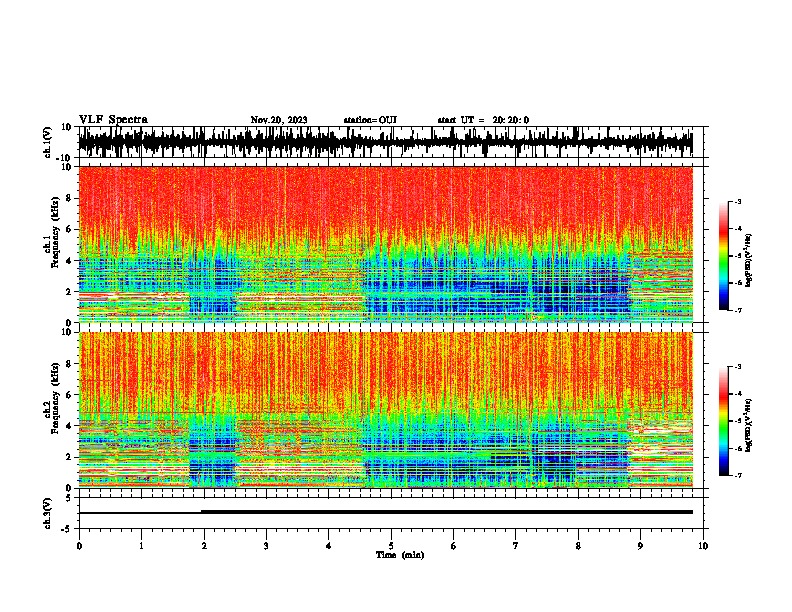Click the time axis tick label '2'
This screenshot has width=792, height=612.
[204, 546]
